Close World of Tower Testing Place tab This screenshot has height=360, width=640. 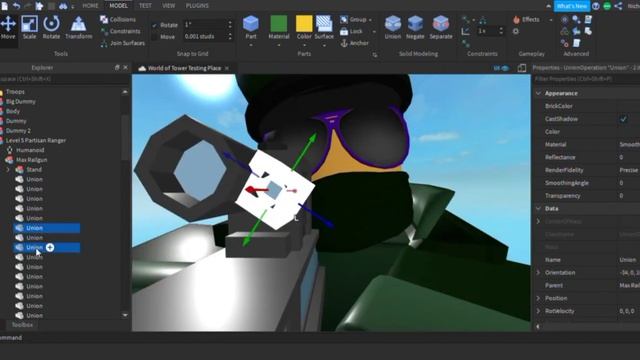(227, 68)
